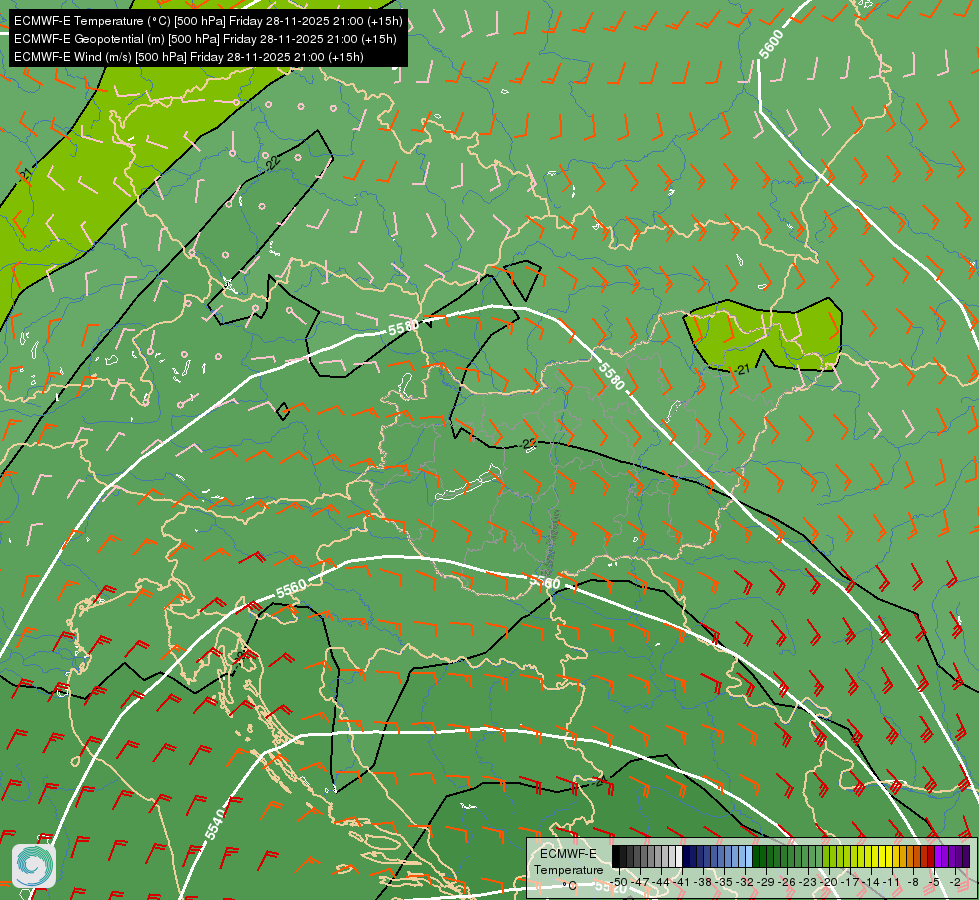This screenshot has width=979, height=900.
Task: Pick the first lime-green swatch at -20
Action: [x=826, y=856]
